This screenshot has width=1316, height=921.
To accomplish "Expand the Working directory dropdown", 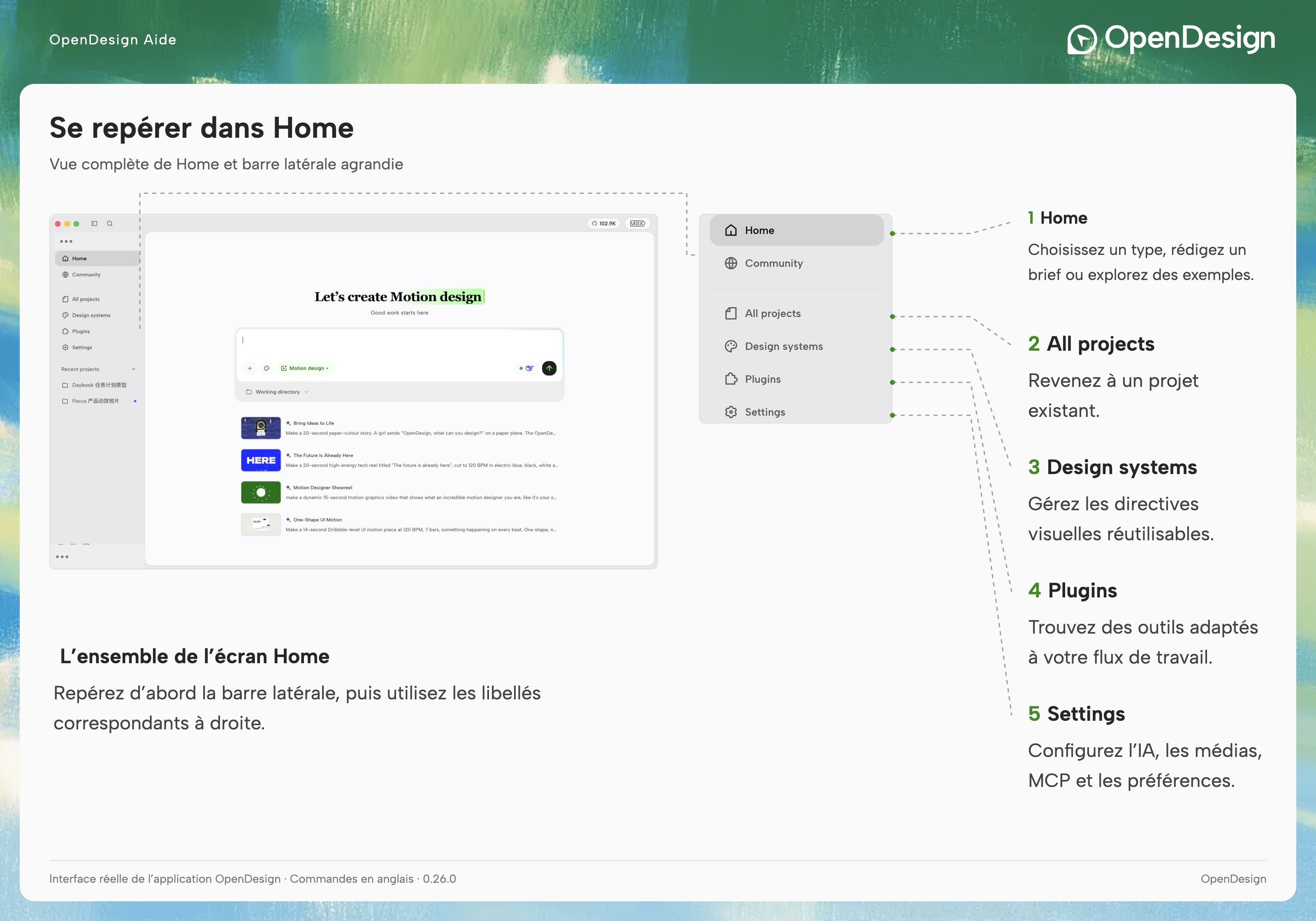I will click(278, 392).
